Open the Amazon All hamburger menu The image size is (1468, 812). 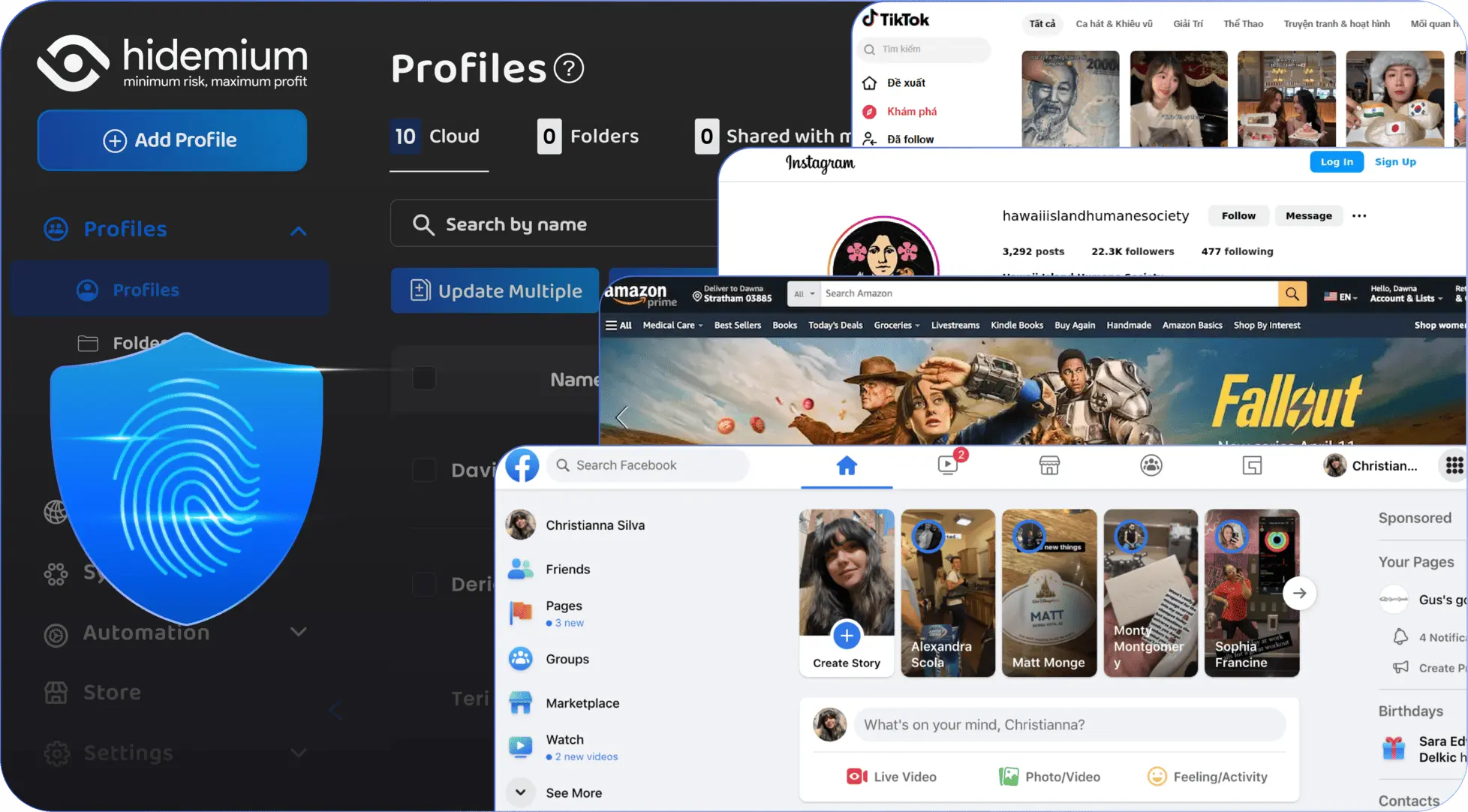[618, 326]
